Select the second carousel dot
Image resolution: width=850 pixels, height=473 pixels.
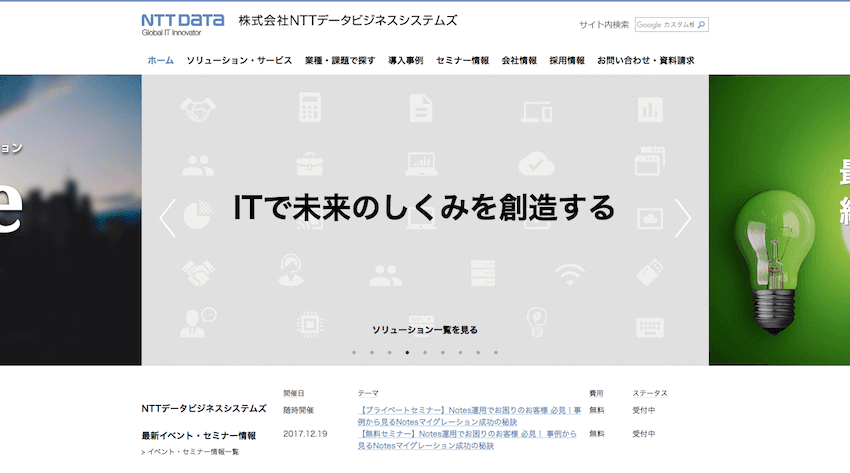pyautogui.click(x=372, y=352)
